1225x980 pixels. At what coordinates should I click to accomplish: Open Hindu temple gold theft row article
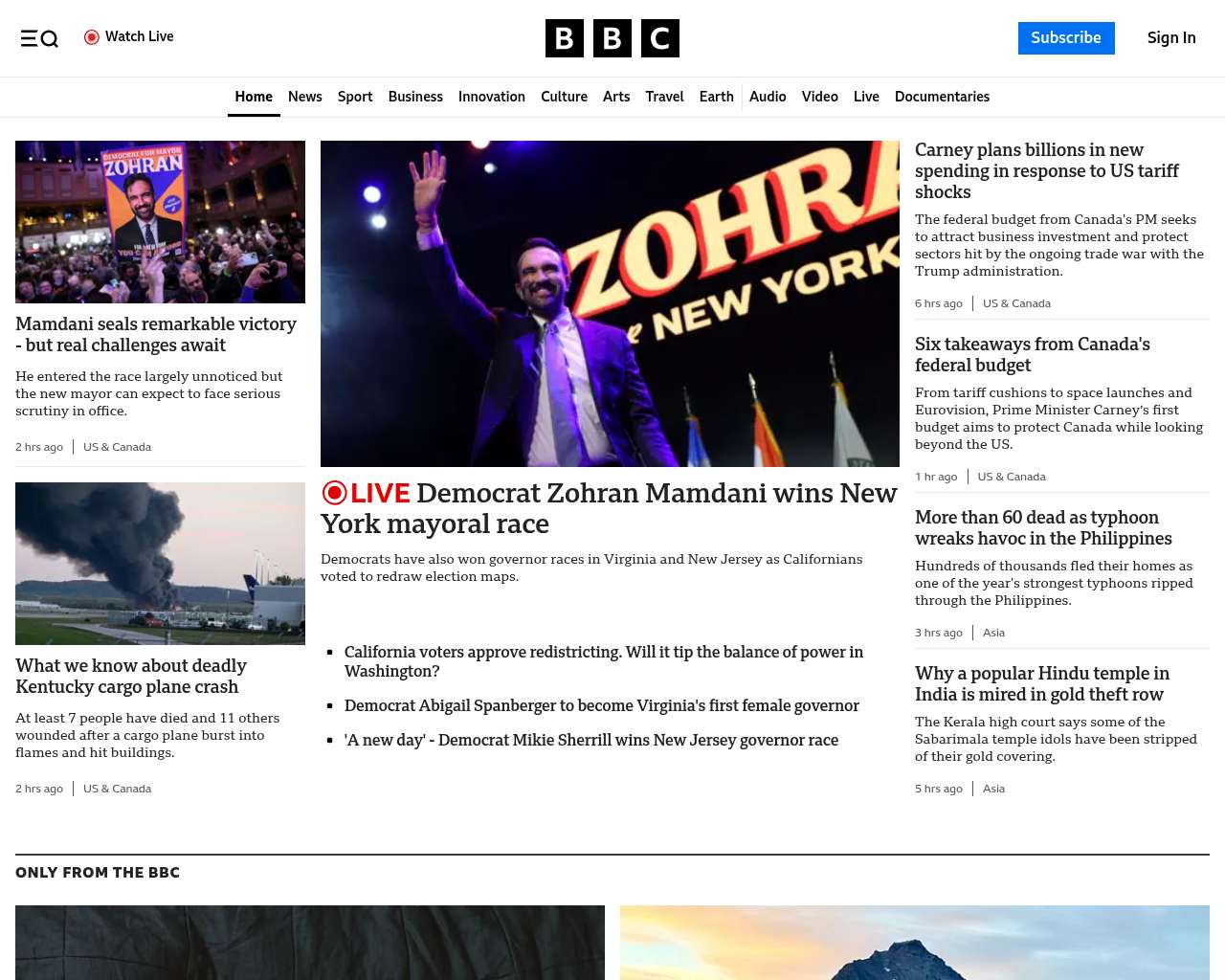(x=1041, y=683)
